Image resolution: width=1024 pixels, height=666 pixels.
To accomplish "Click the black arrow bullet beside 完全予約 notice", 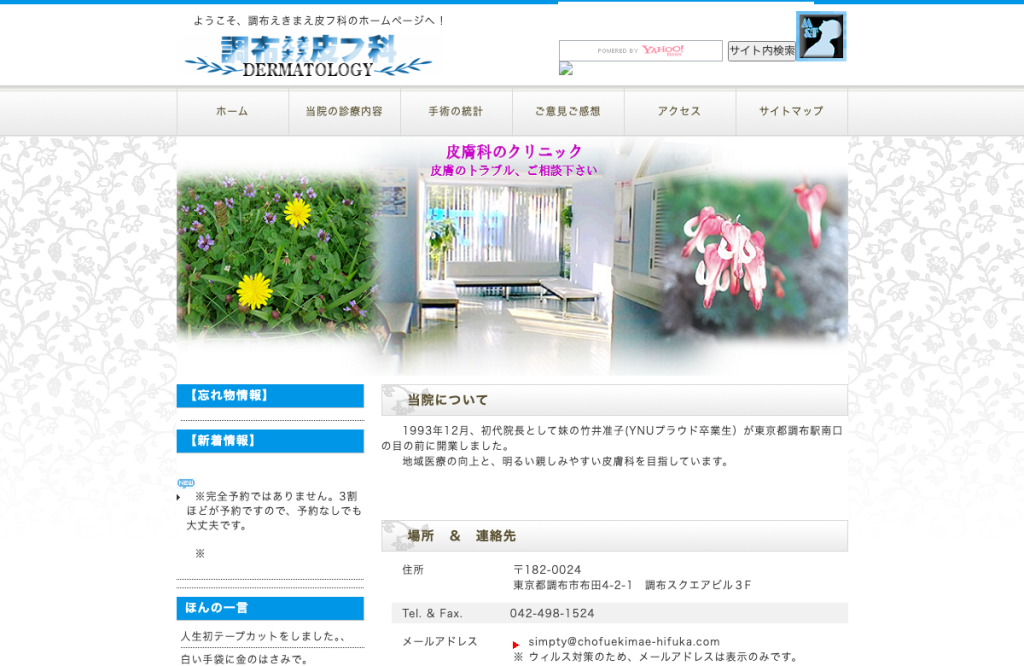I will [x=178, y=498].
